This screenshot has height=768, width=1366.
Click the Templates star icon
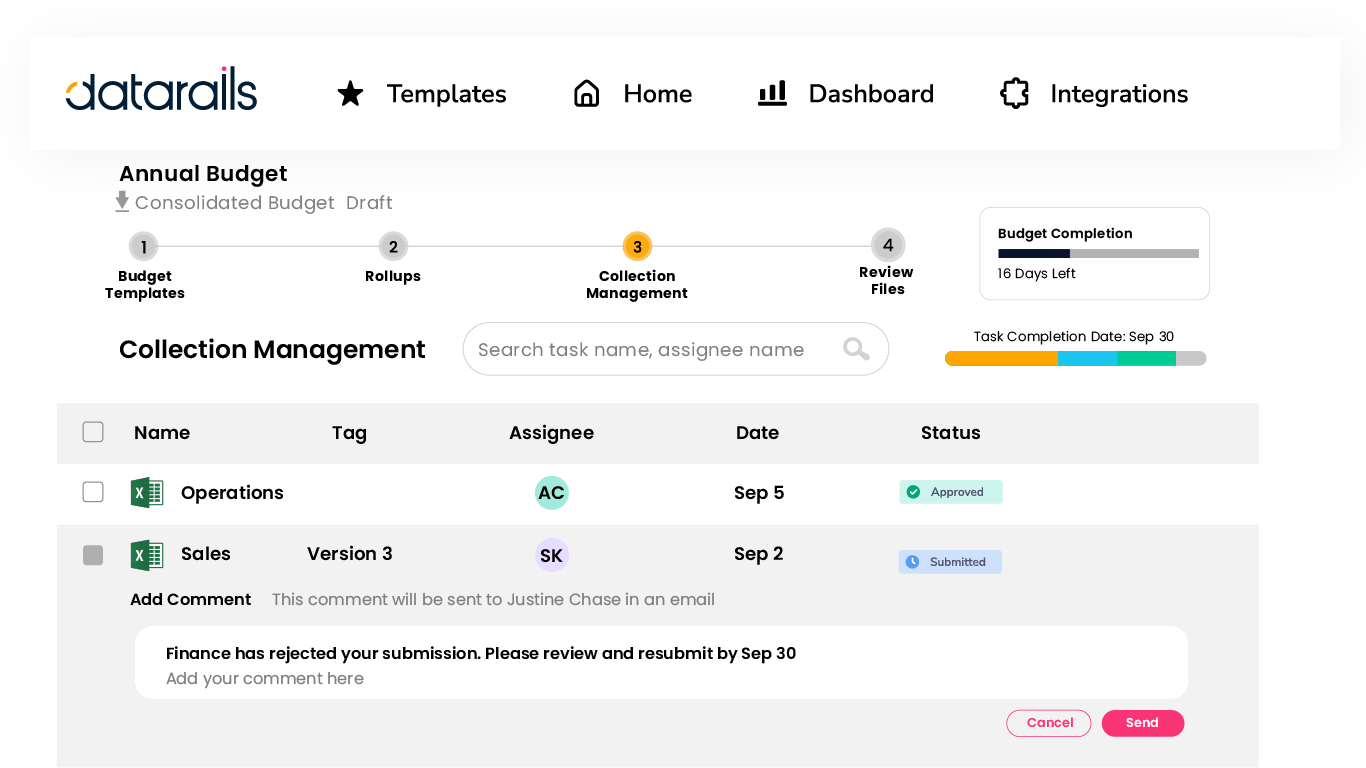pyautogui.click(x=350, y=94)
